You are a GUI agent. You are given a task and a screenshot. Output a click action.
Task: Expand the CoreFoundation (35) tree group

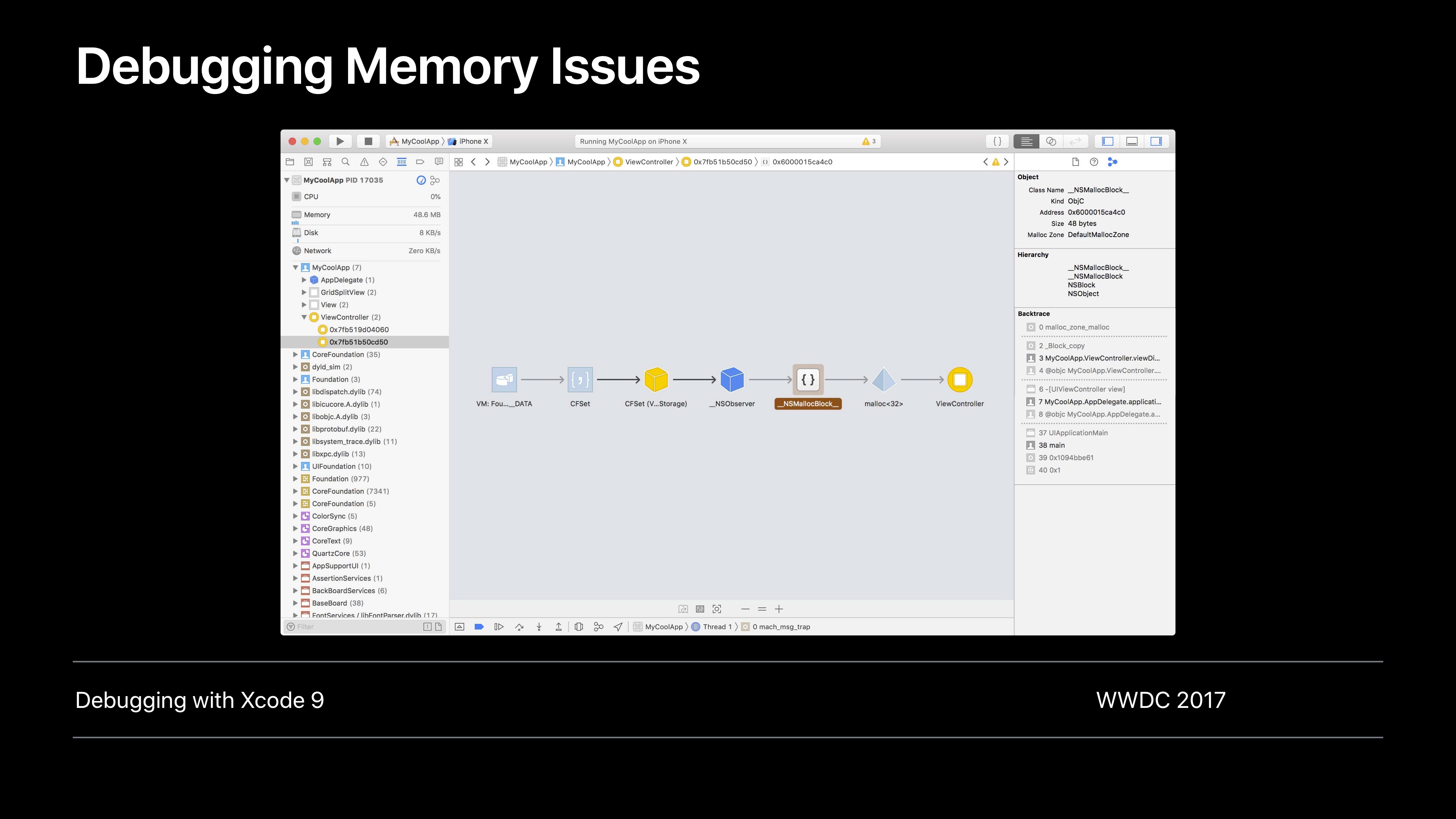(295, 355)
